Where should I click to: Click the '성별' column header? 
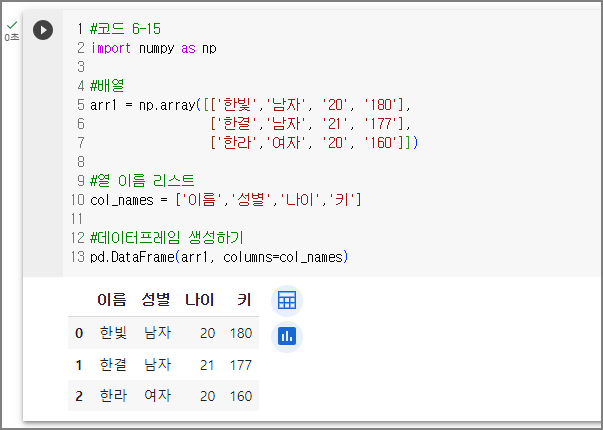coord(156,300)
